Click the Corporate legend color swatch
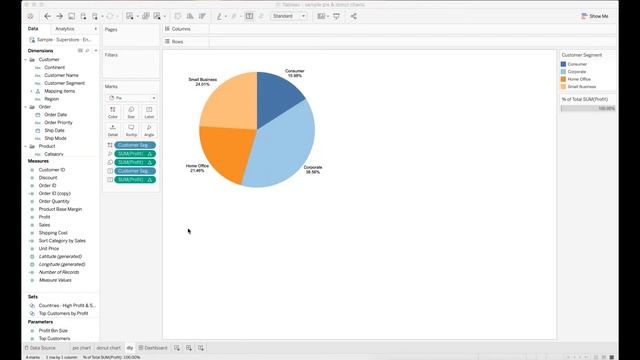The image size is (640, 360). tap(563, 71)
